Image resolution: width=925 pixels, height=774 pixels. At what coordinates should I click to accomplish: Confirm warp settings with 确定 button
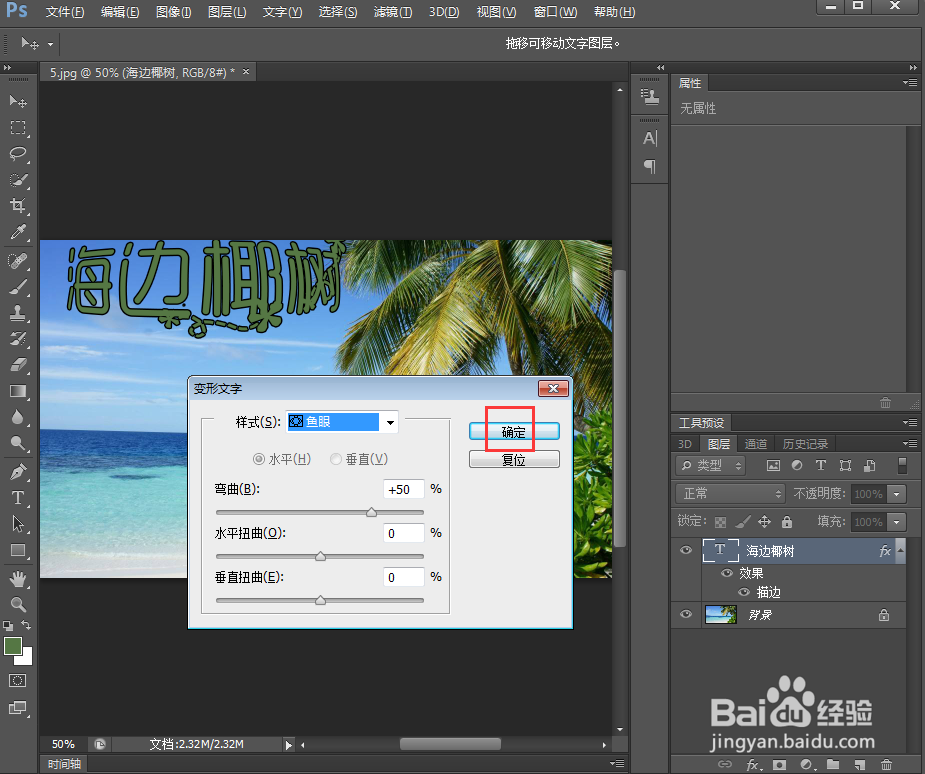[513, 431]
